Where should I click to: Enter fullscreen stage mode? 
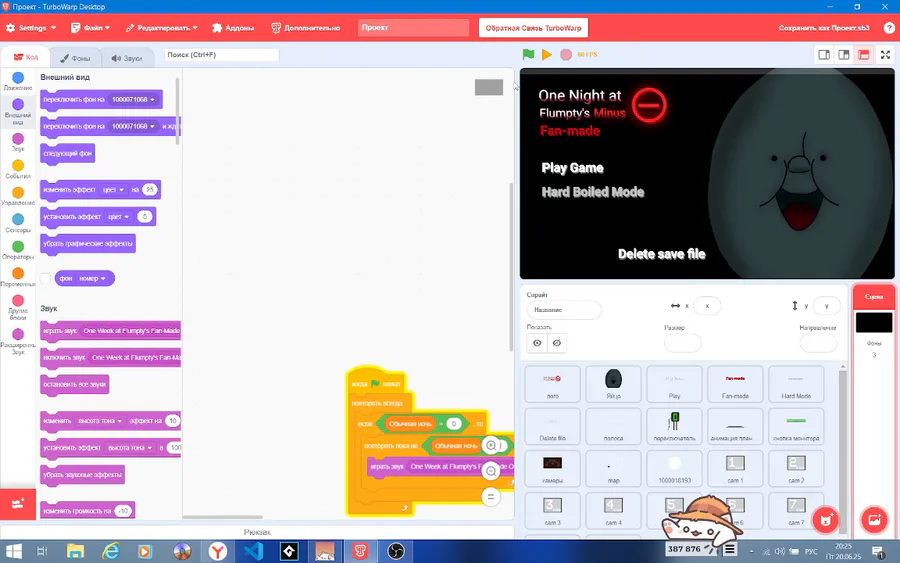pyautogui.click(x=885, y=55)
